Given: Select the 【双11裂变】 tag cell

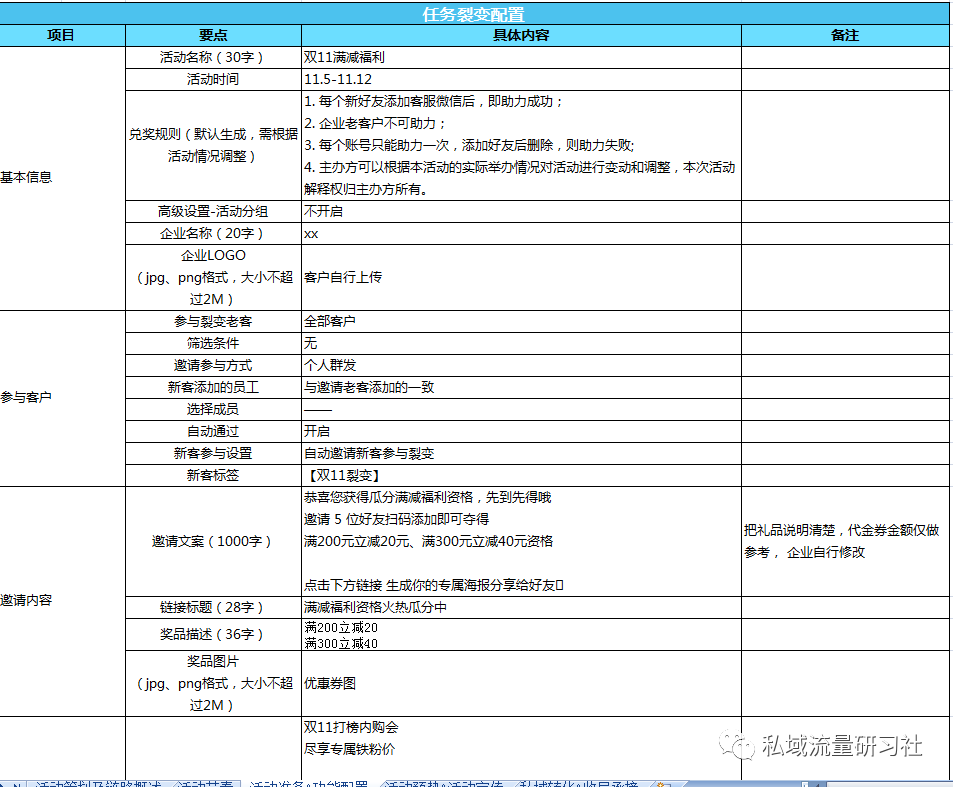Looking at the screenshot, I should pos(521,475).
